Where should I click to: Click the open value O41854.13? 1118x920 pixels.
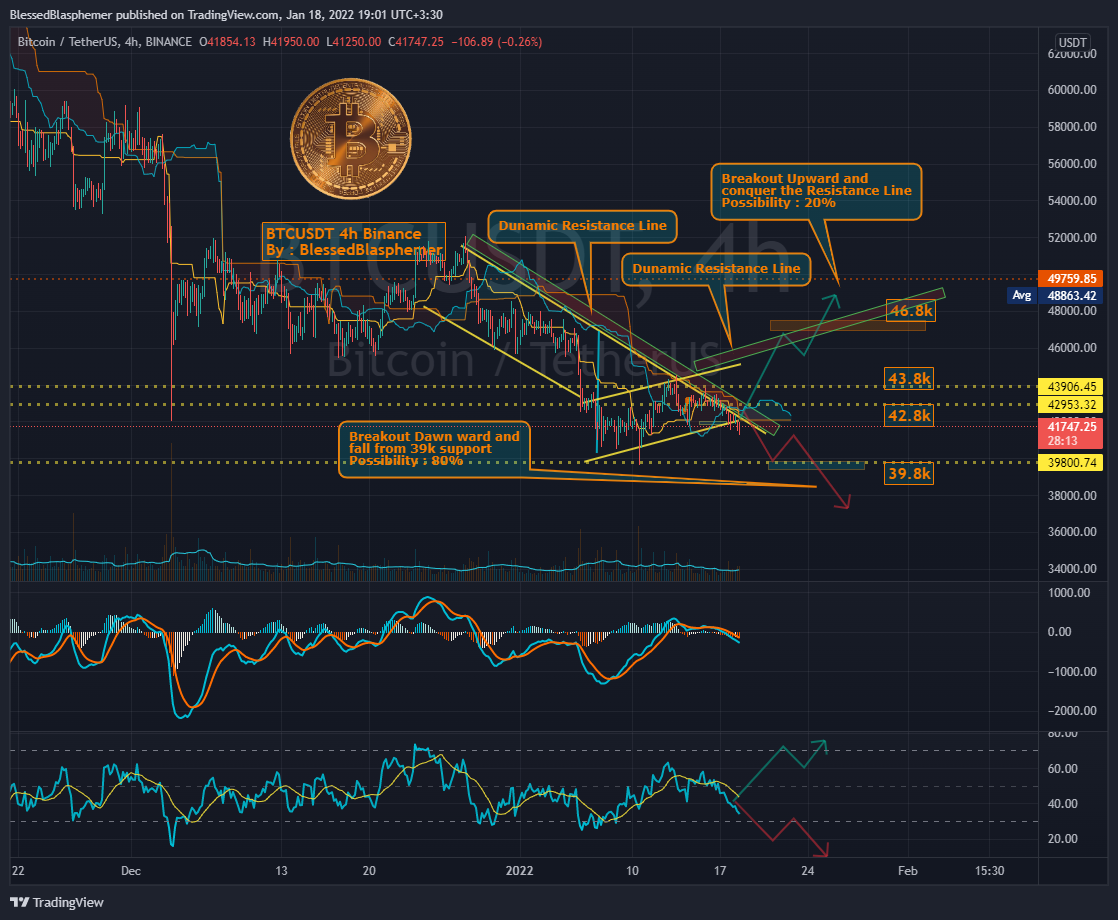click(227, 42)
